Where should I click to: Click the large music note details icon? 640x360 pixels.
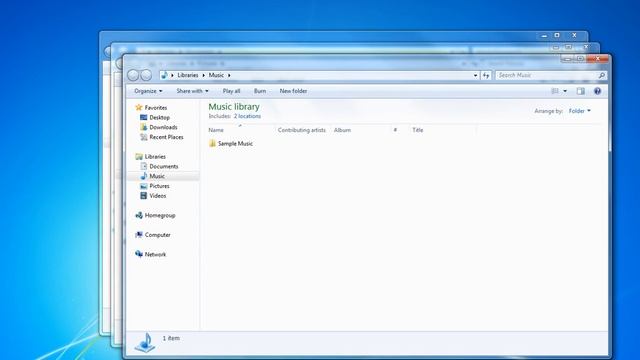[x=145, y=342]
